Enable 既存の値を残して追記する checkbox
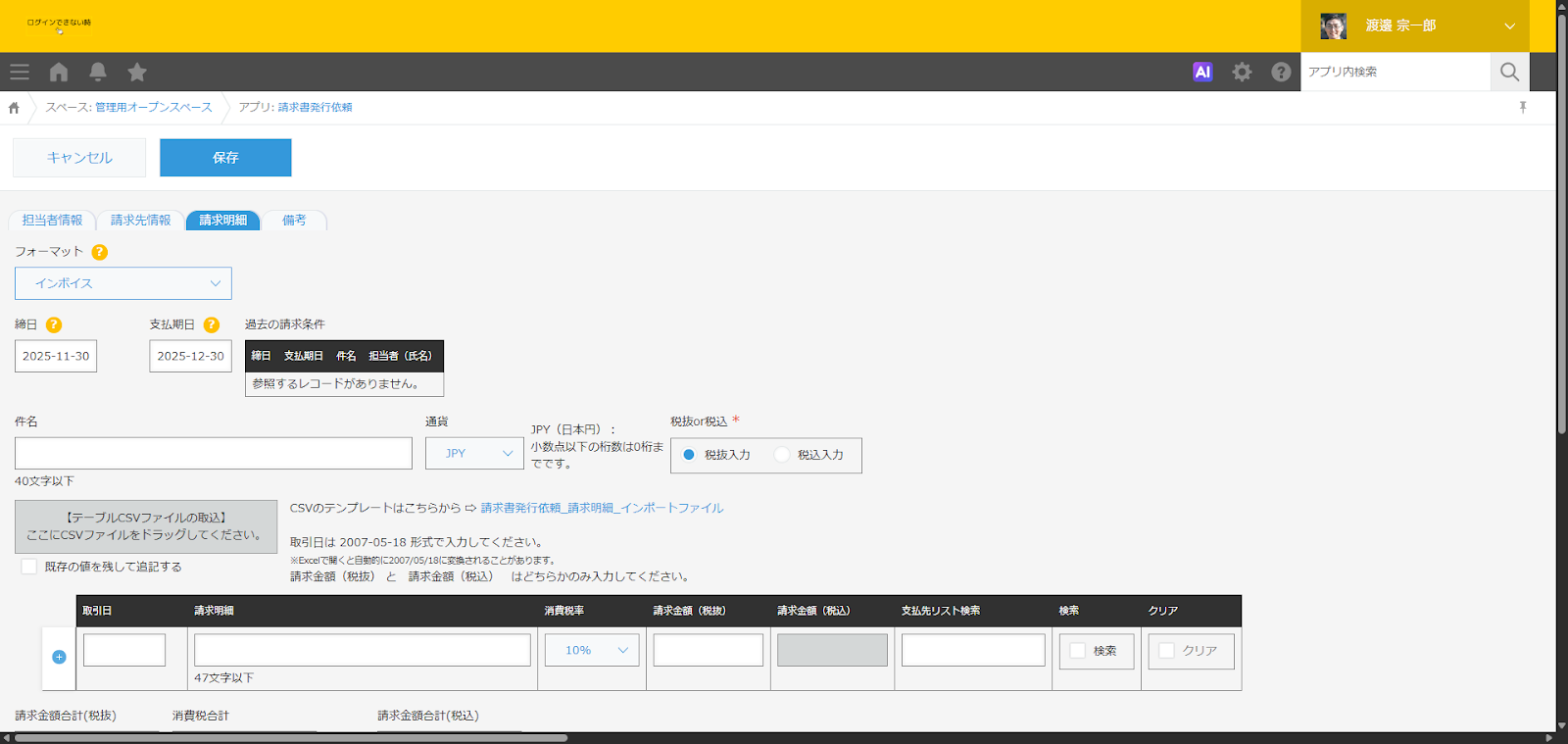 tap(29, 567)
